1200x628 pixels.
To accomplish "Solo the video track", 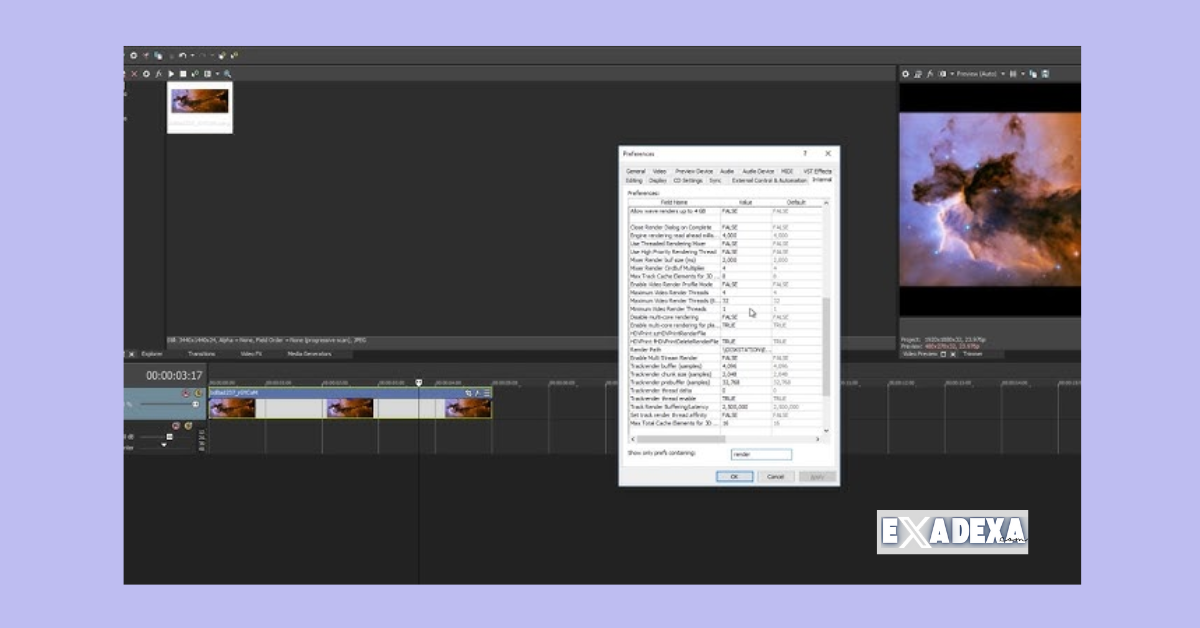I will (x=198, y=393).
